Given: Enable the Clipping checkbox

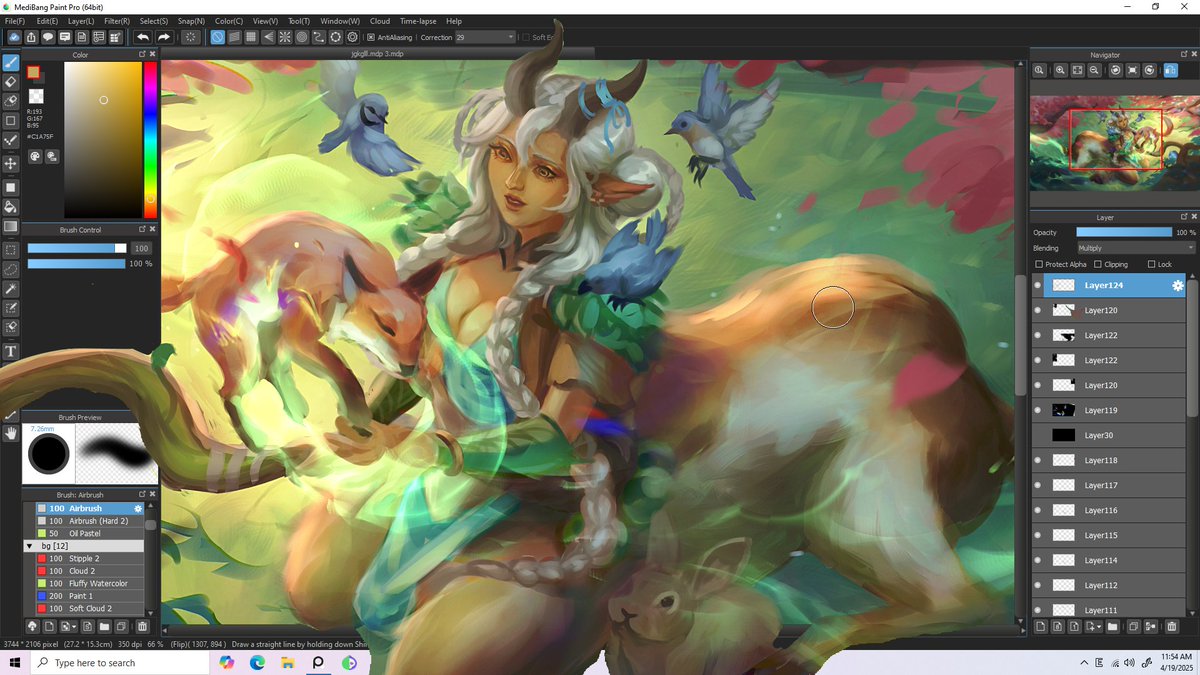Looking at the screenshot, I should [x=1098, y=264].
